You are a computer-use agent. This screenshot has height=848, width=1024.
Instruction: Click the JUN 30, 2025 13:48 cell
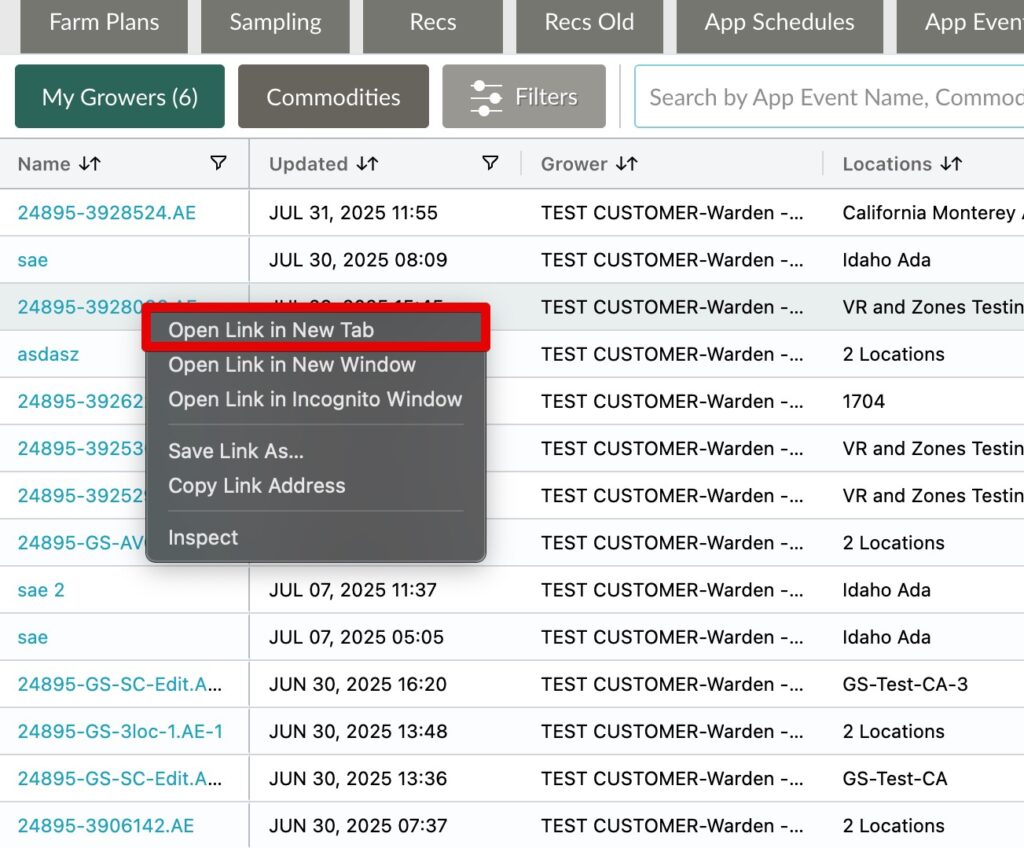358,731
